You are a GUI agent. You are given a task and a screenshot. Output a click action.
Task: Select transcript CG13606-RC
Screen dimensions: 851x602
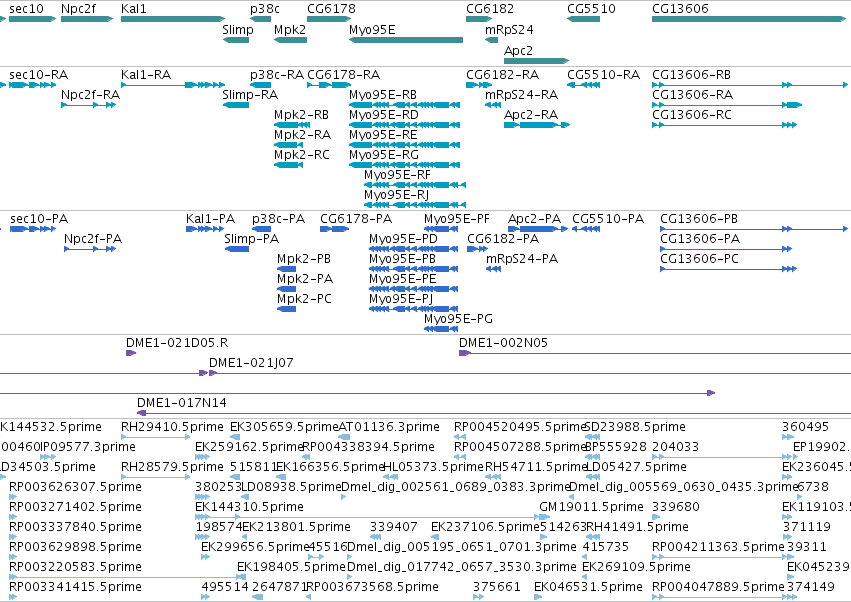[692, 115]
